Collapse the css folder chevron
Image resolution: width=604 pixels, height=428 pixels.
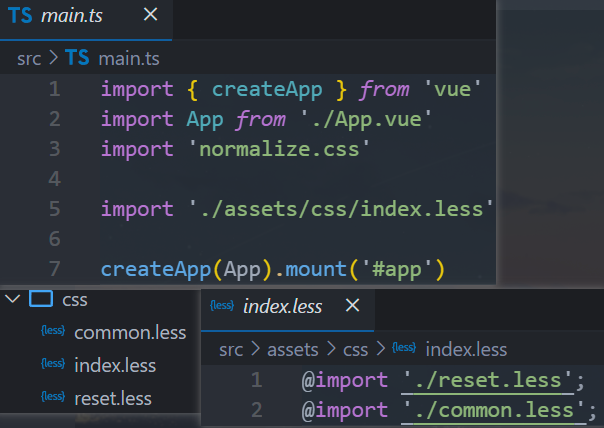coord(12,299)
